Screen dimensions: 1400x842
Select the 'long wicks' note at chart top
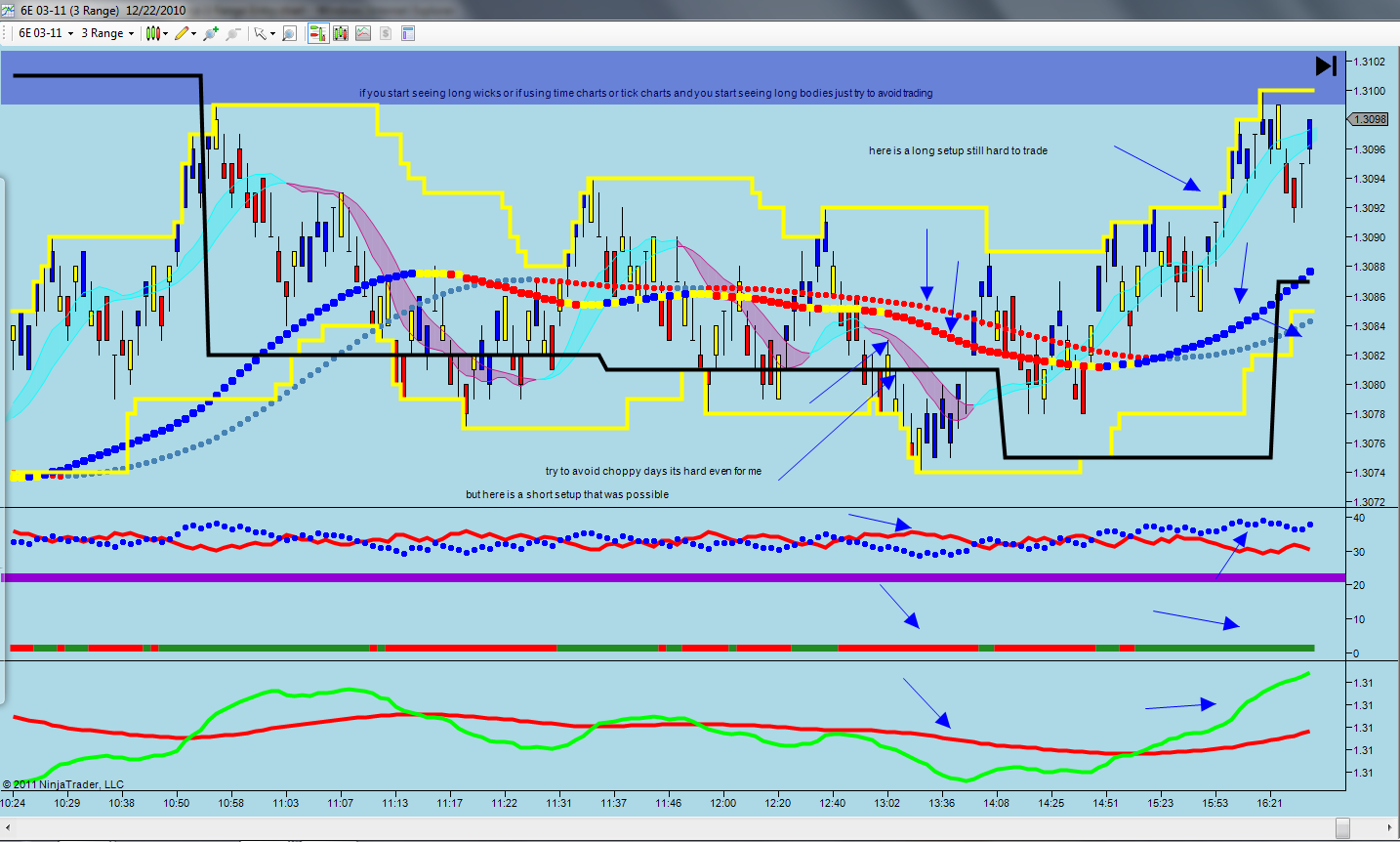(x=645, y=94)
